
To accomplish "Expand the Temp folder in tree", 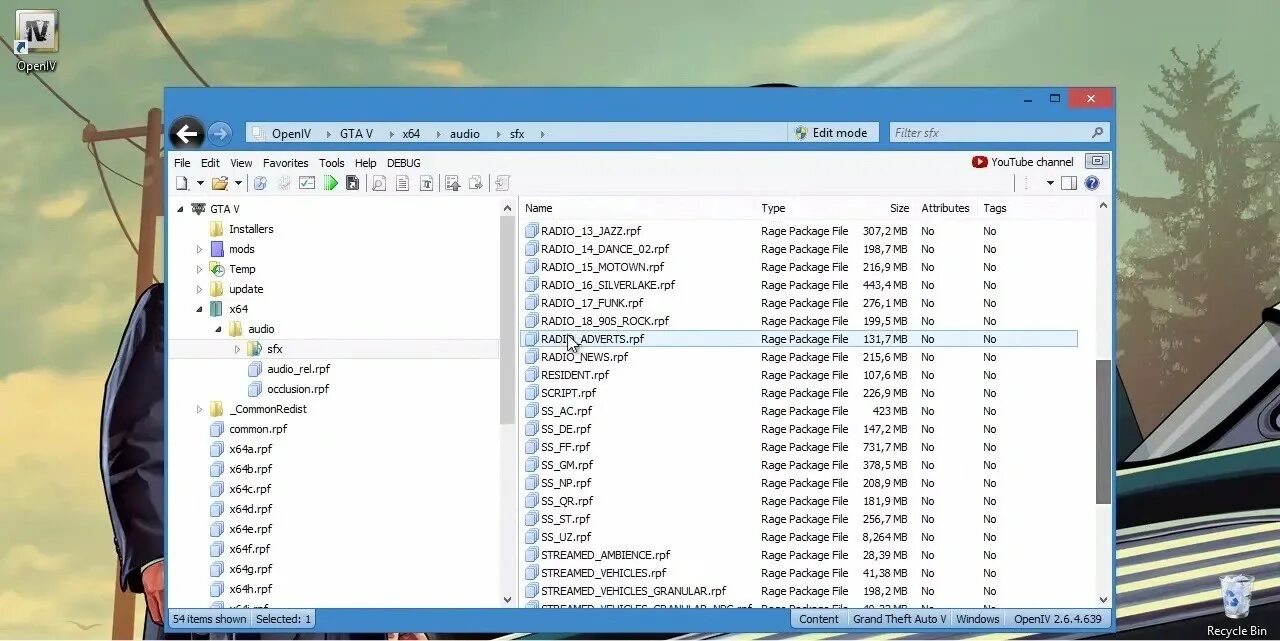I will coord(199,269).
